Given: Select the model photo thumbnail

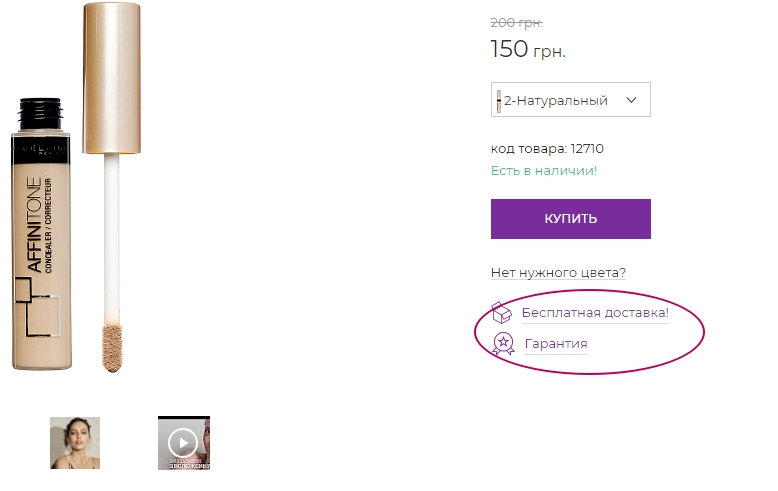Looking at the screenshot, I should pos(75,443).
